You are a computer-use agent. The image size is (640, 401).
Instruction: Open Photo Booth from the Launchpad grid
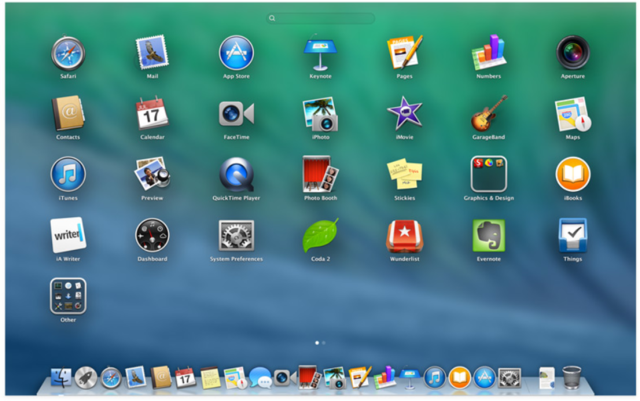[320, 174]
